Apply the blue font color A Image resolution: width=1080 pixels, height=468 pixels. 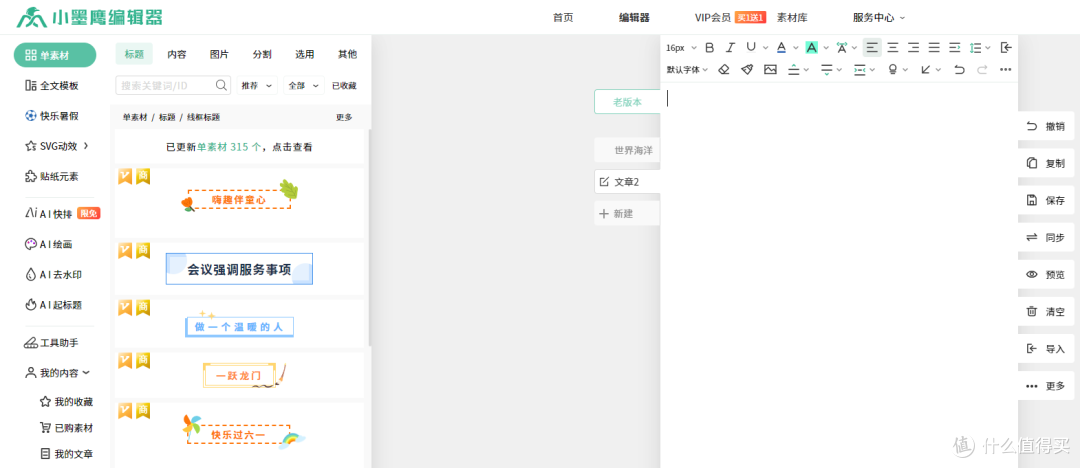781,48
